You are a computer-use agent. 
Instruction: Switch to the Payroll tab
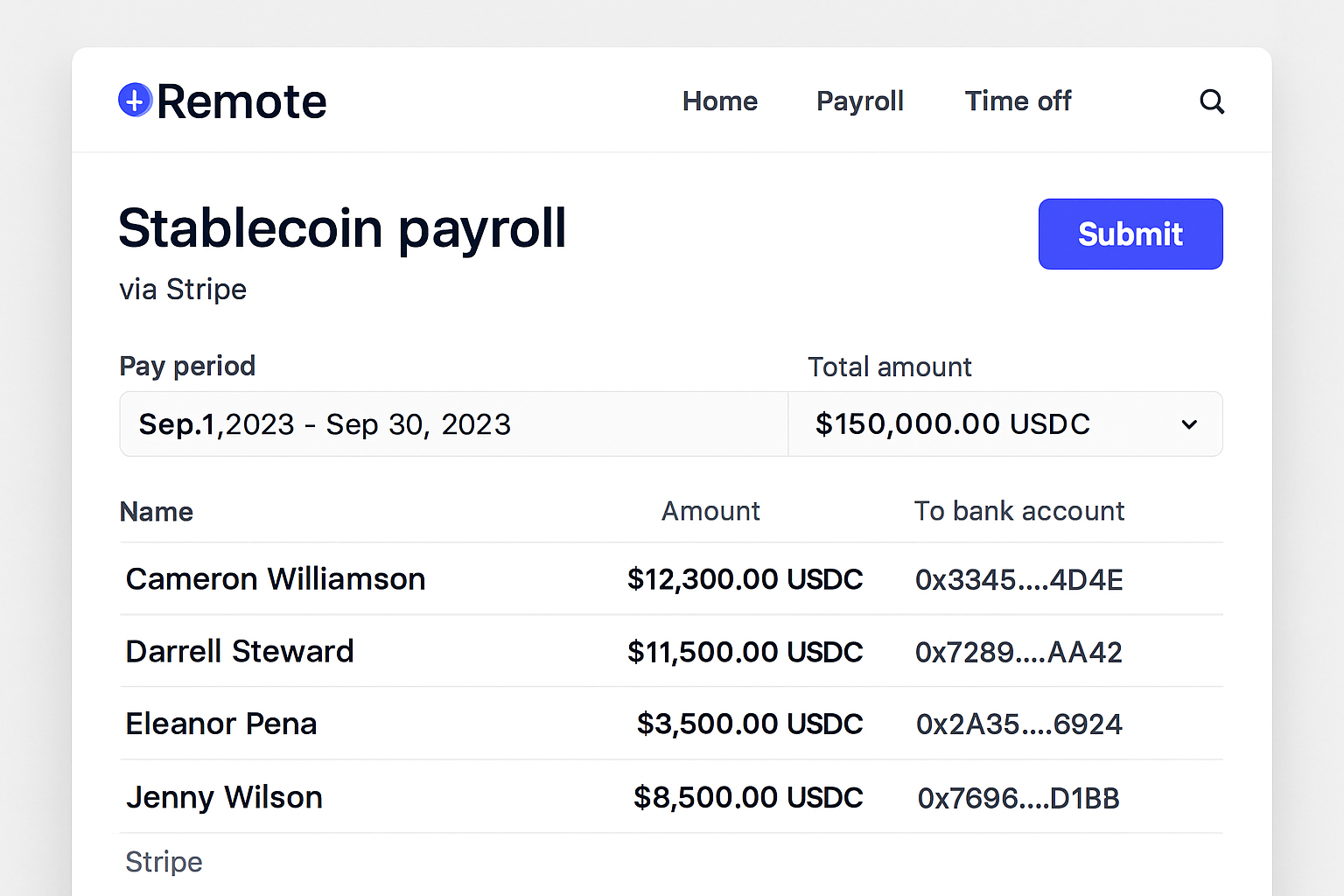click(859, 101)
